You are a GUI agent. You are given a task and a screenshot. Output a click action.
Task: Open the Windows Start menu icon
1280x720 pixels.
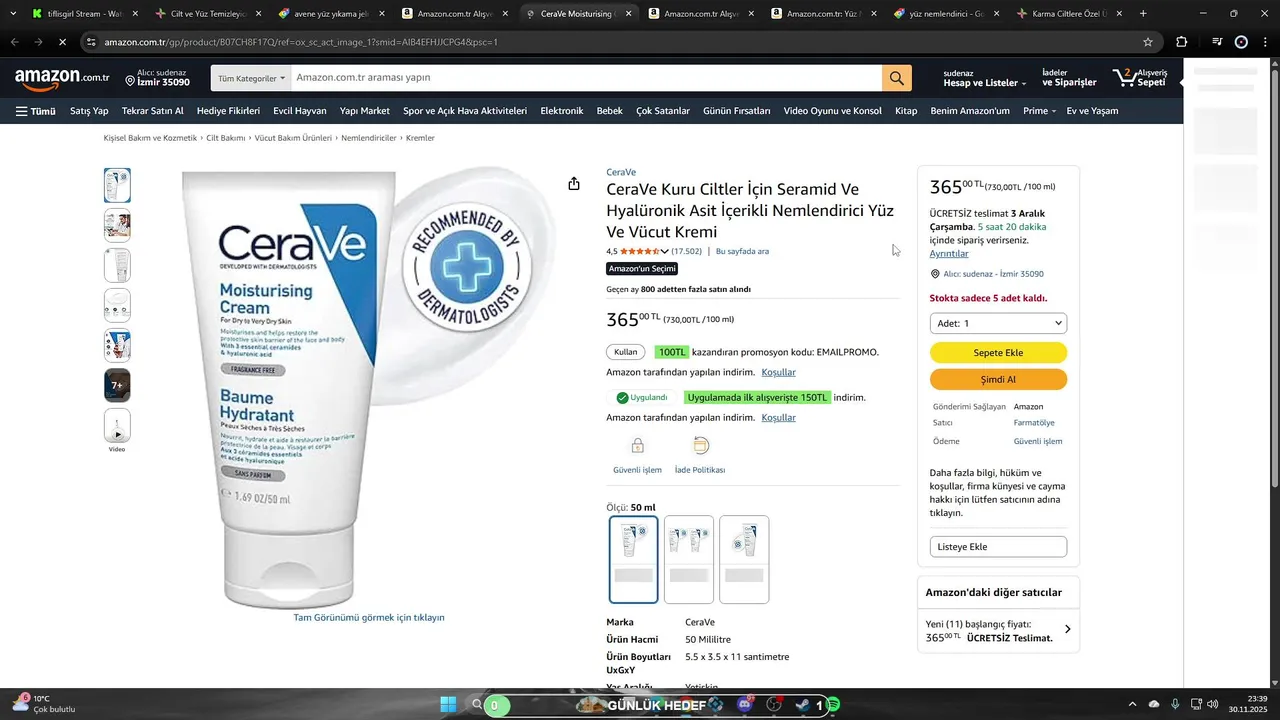coord(448,705)
